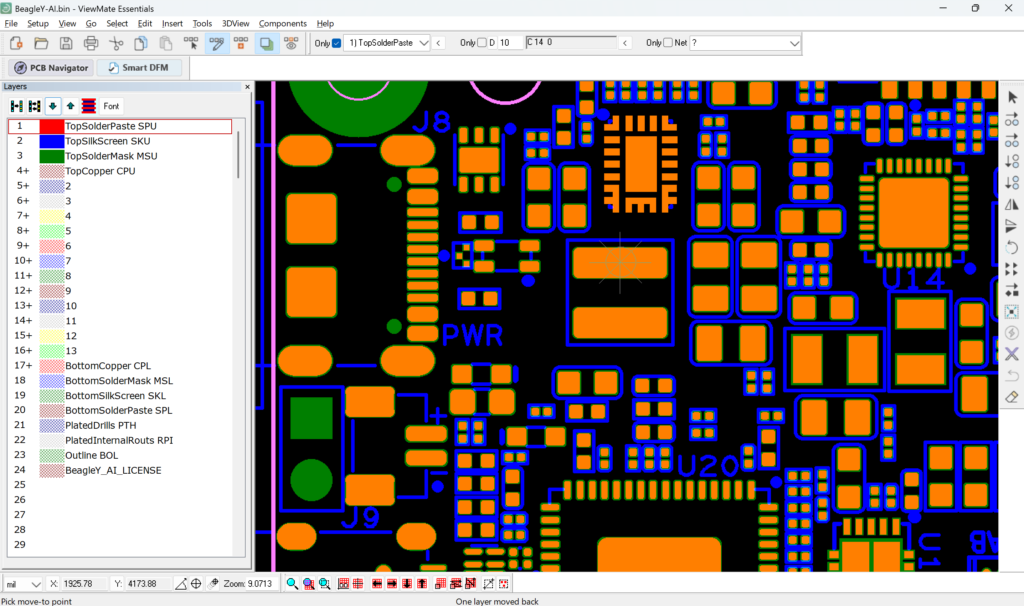Select the eraser icon on the right toolbar
This screenshot has height=606, width=1024.
click(1011, 396)
